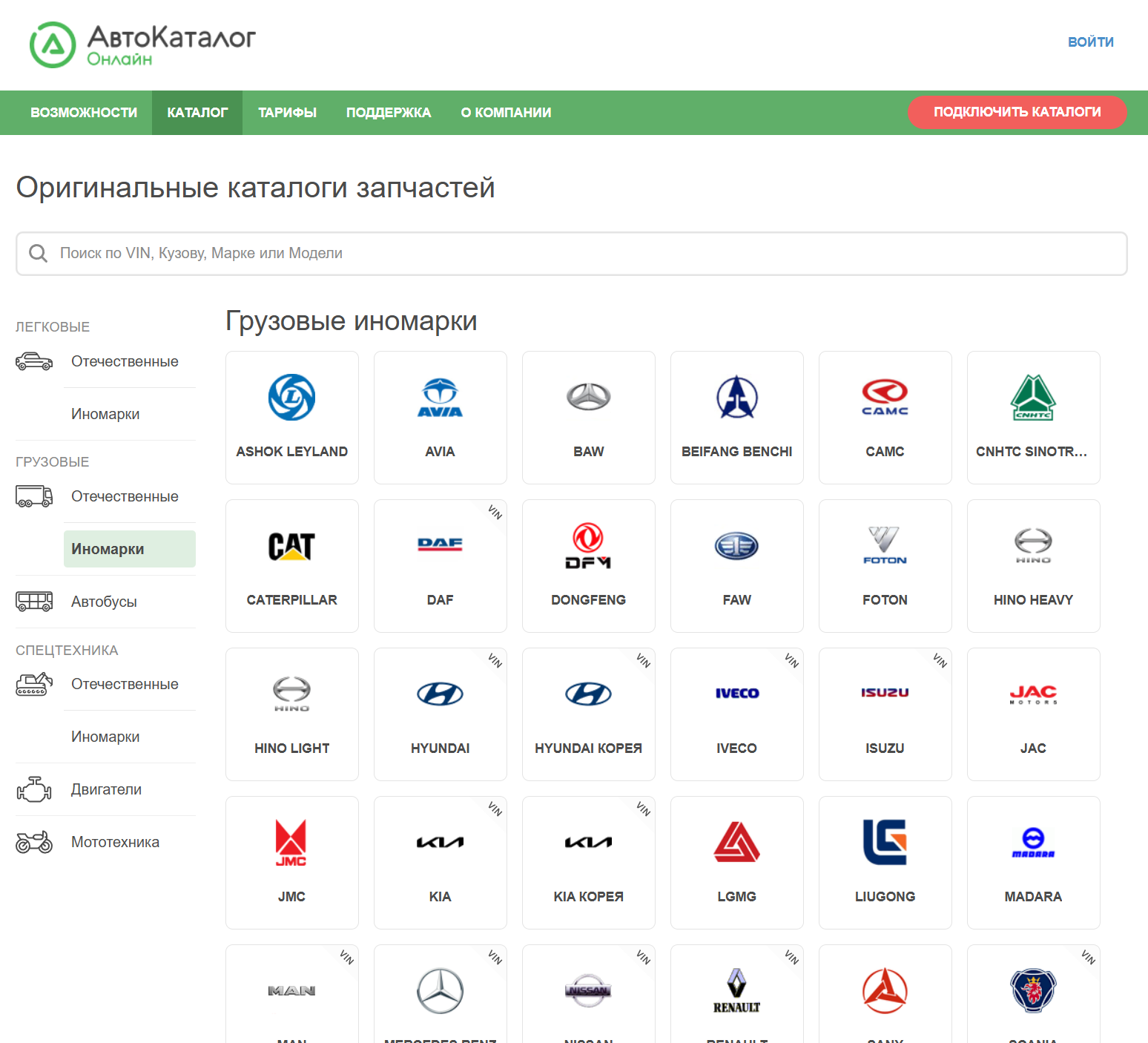The image size is (1148, 1043).
Task: Open the BAW brand logo
Action: coord(589,397)
